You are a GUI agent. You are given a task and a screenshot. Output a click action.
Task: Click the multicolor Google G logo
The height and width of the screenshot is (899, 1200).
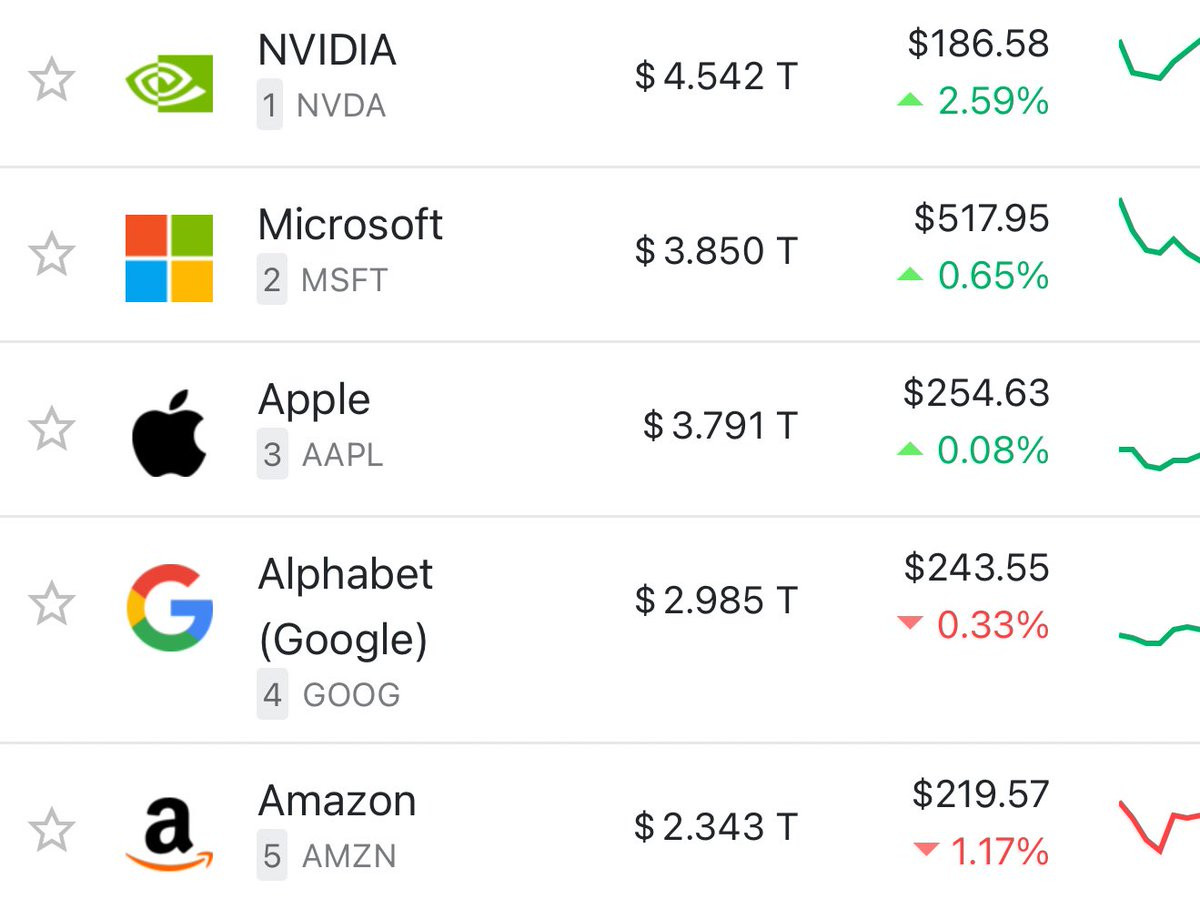(170, 608)
